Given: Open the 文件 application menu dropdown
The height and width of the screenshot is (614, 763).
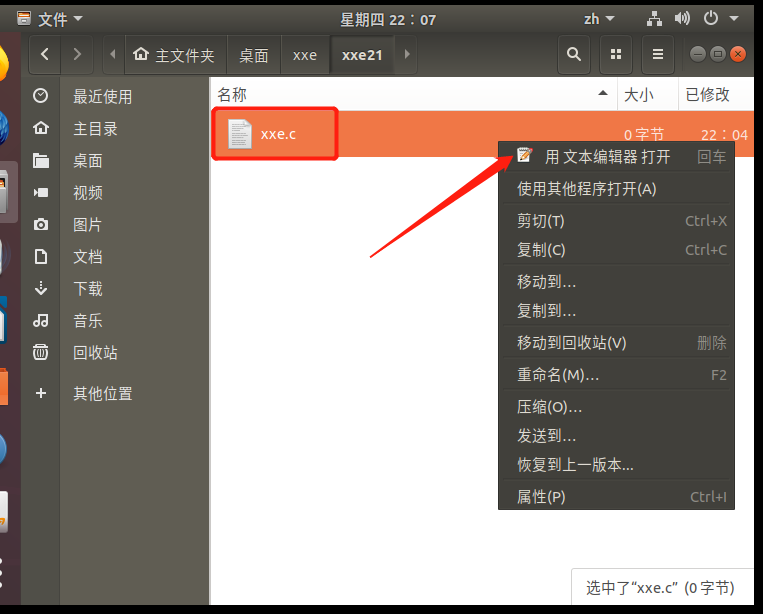Looking at the screenshot, I should click(x=50, y=19).
